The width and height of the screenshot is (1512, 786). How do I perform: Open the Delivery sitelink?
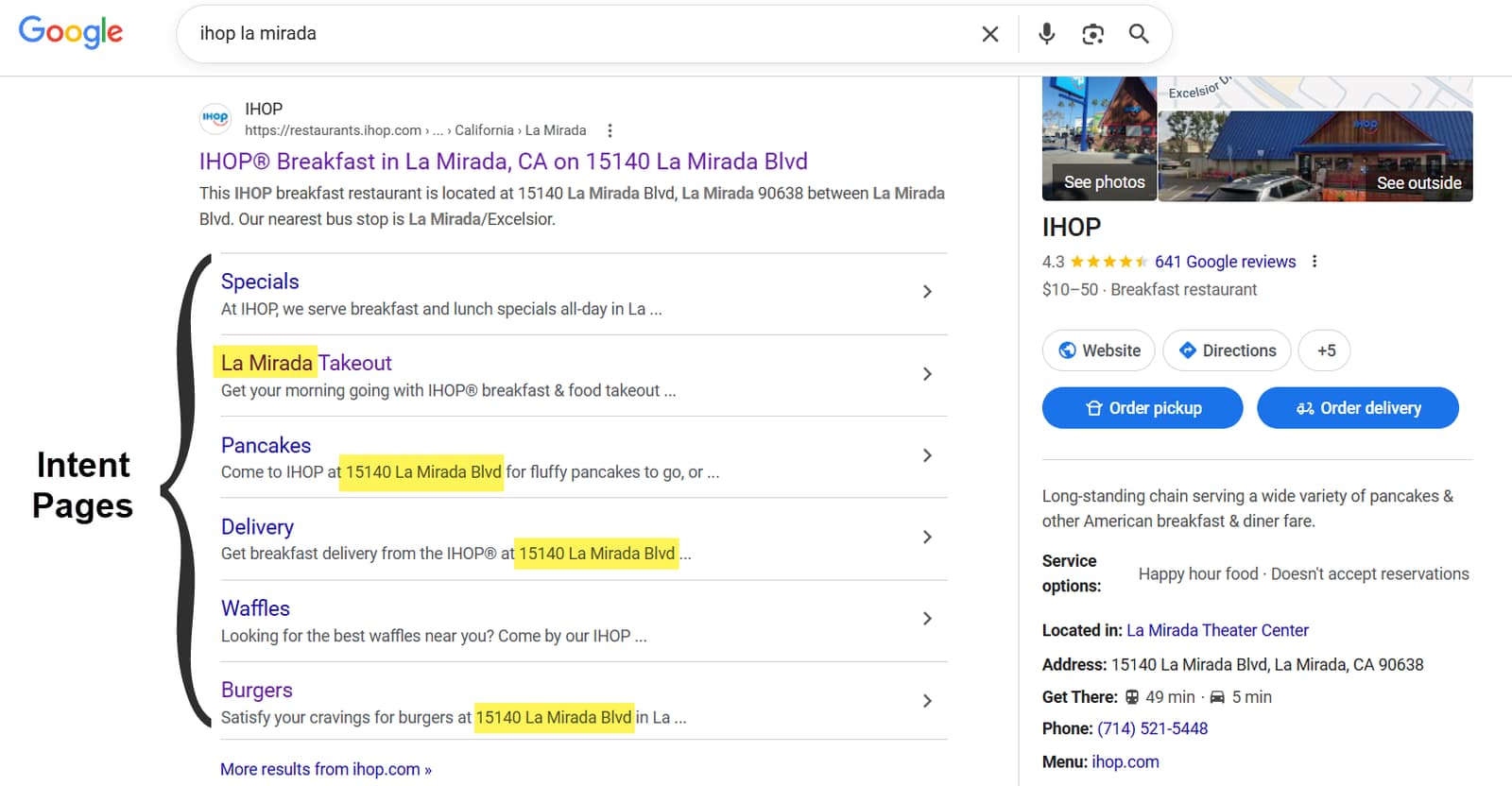coord(257,527)
